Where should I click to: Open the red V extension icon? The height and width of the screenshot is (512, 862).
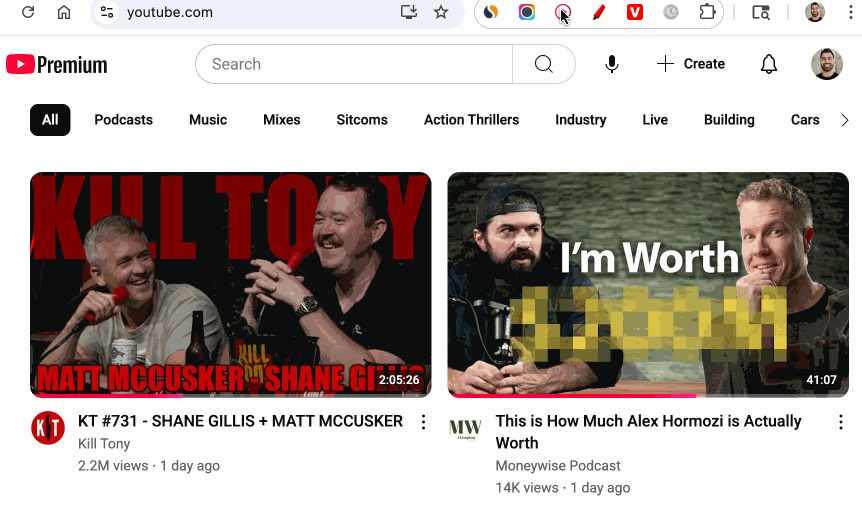point(635,12)
